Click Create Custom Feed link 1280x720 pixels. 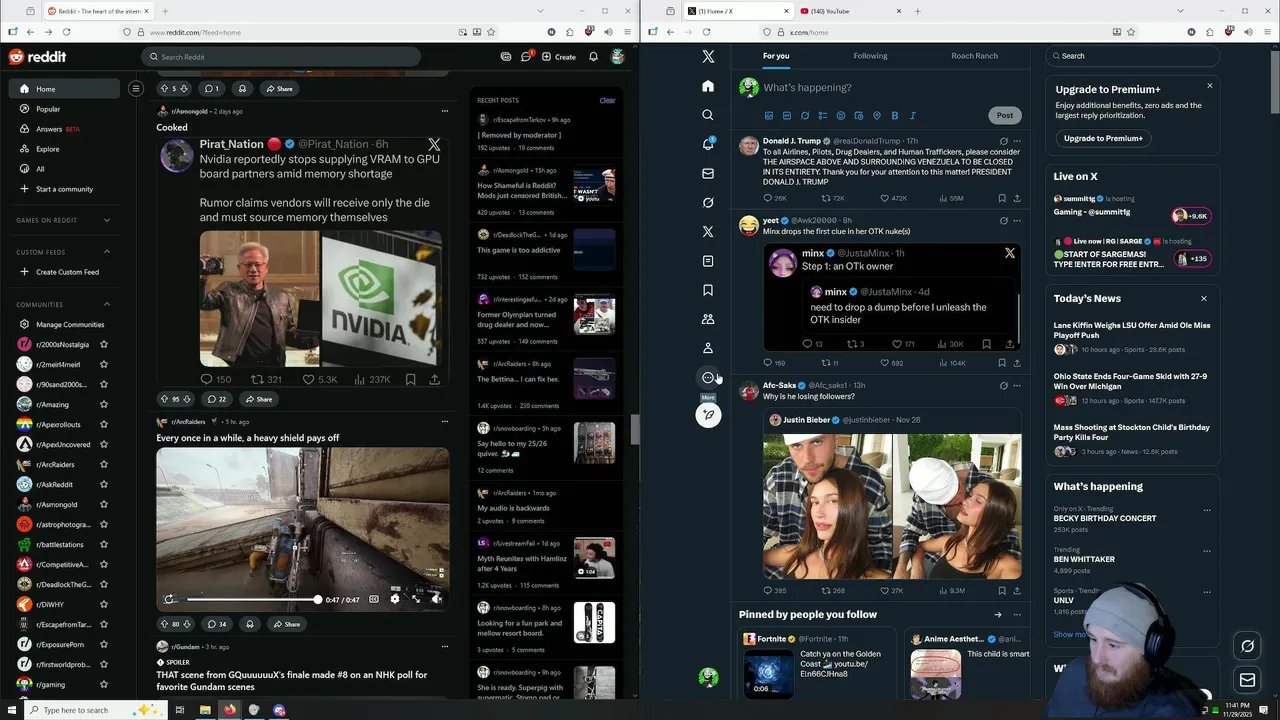pyautogui.click(x=67, y=272)
